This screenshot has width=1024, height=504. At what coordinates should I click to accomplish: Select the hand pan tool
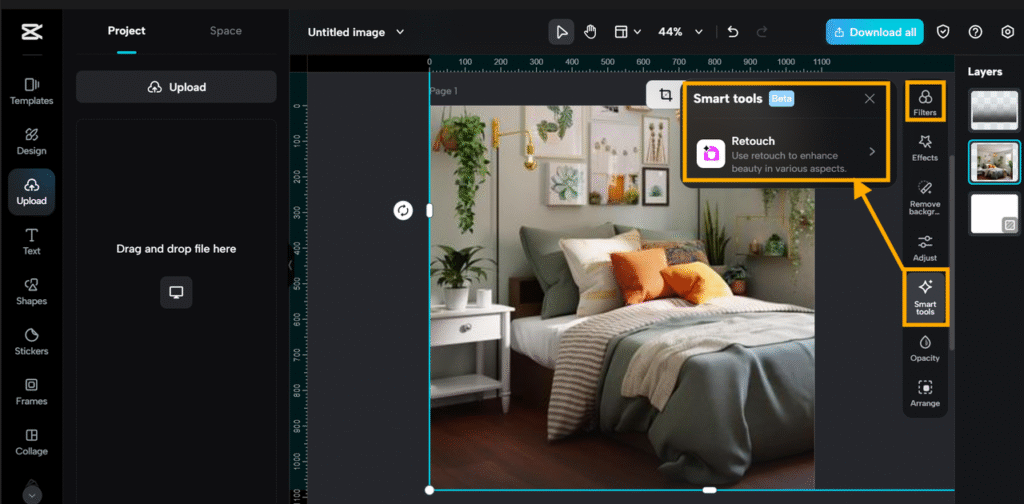590,32
